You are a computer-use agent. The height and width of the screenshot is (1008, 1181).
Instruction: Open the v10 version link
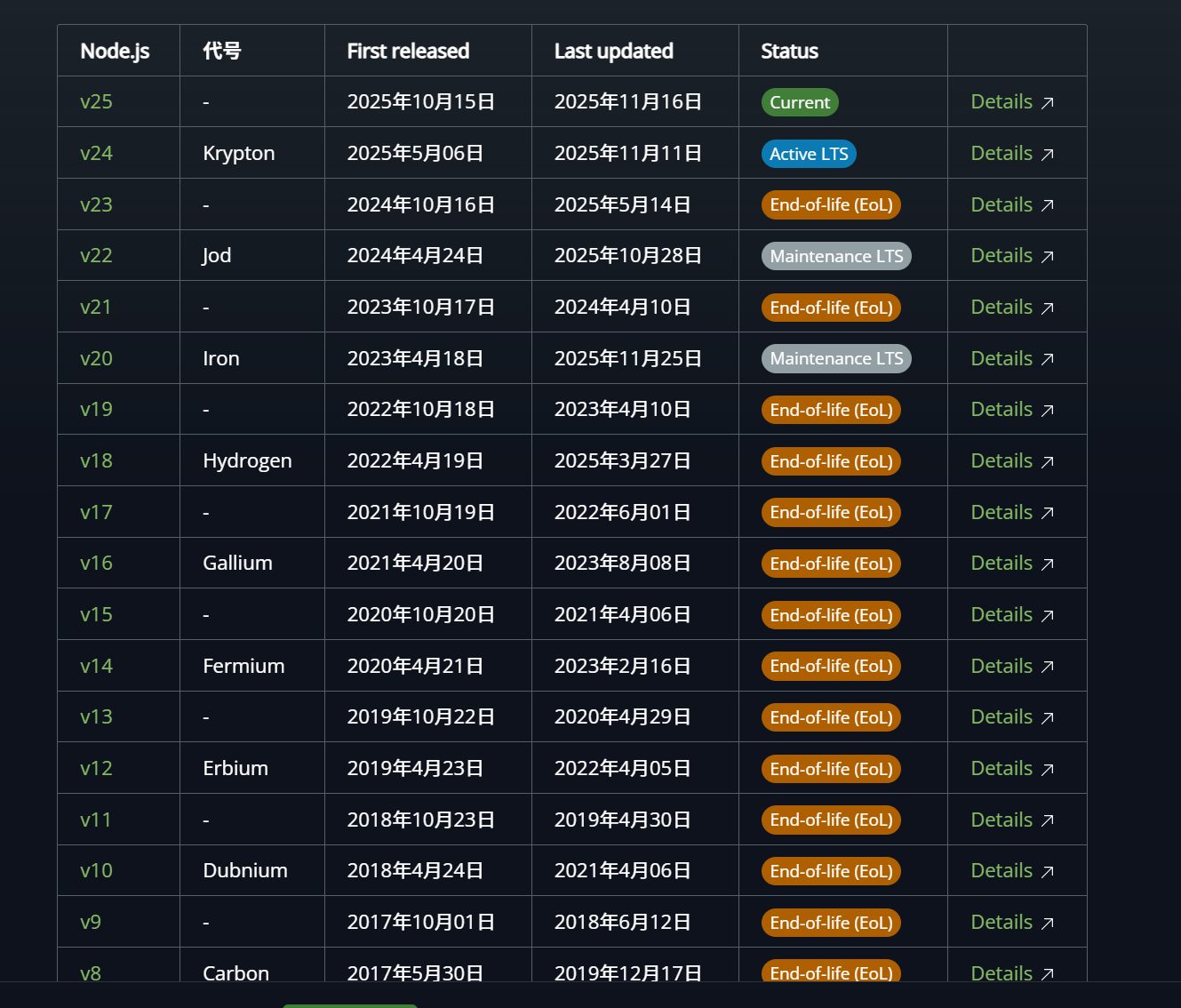point(96,870)
